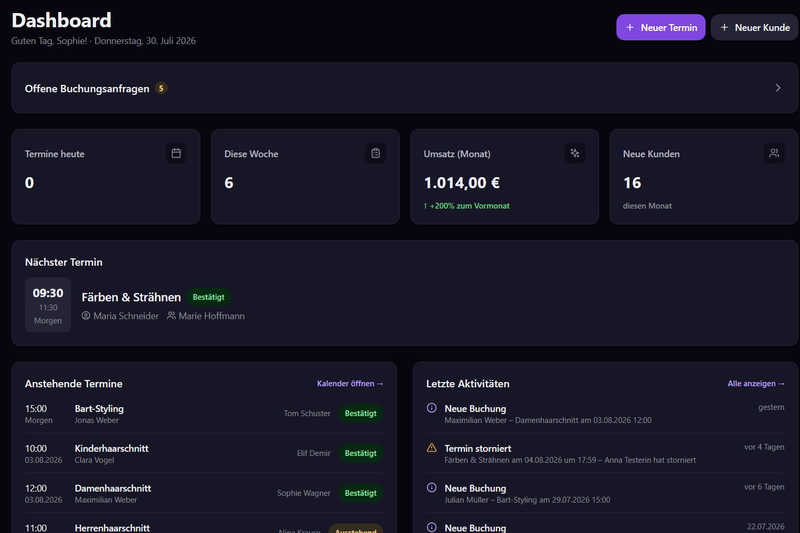Click the staff icon next to Marie Hoffmann

pyautogui.click(x=171, y=316)
